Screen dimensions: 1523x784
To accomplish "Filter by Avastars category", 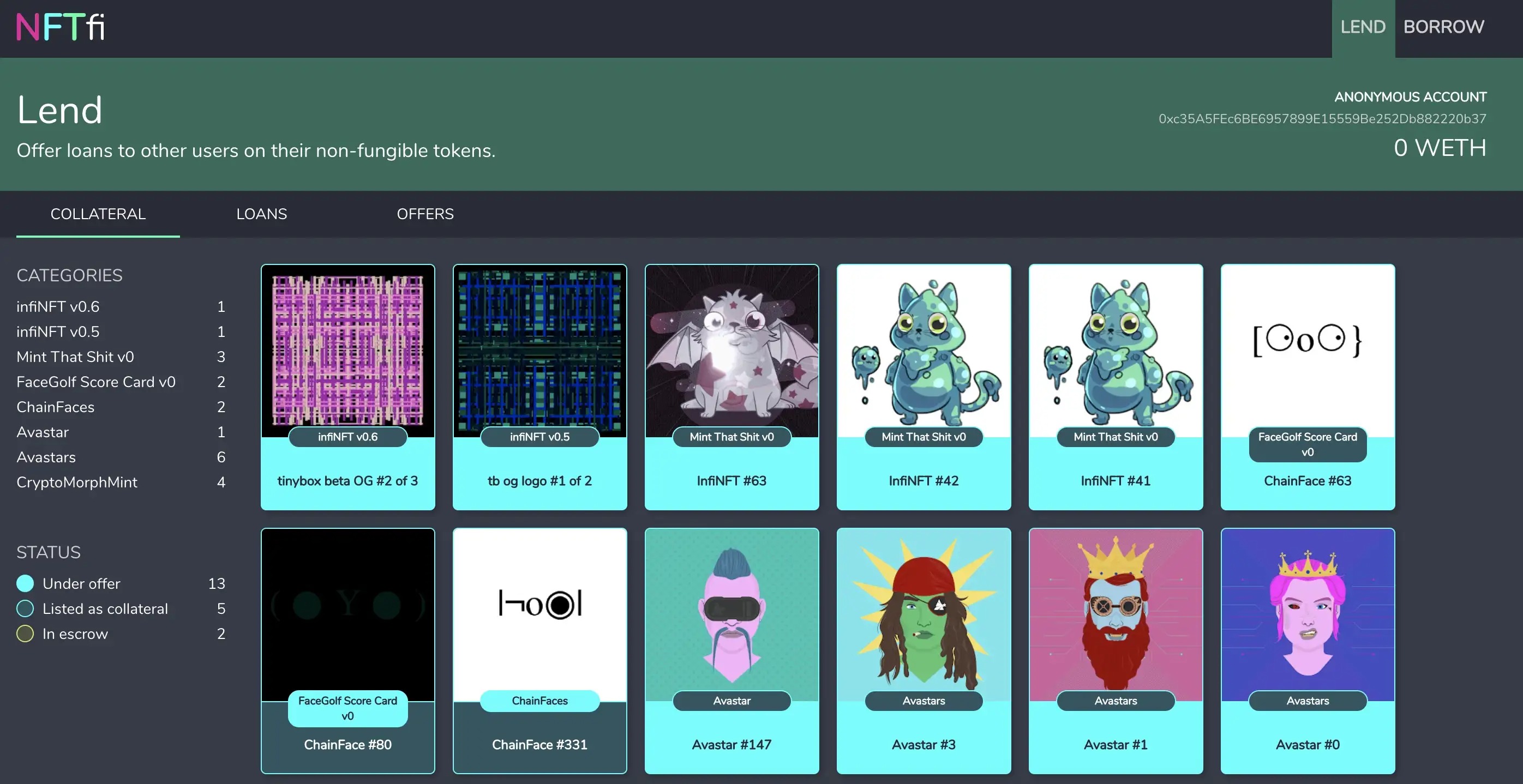I will point(46,457).
